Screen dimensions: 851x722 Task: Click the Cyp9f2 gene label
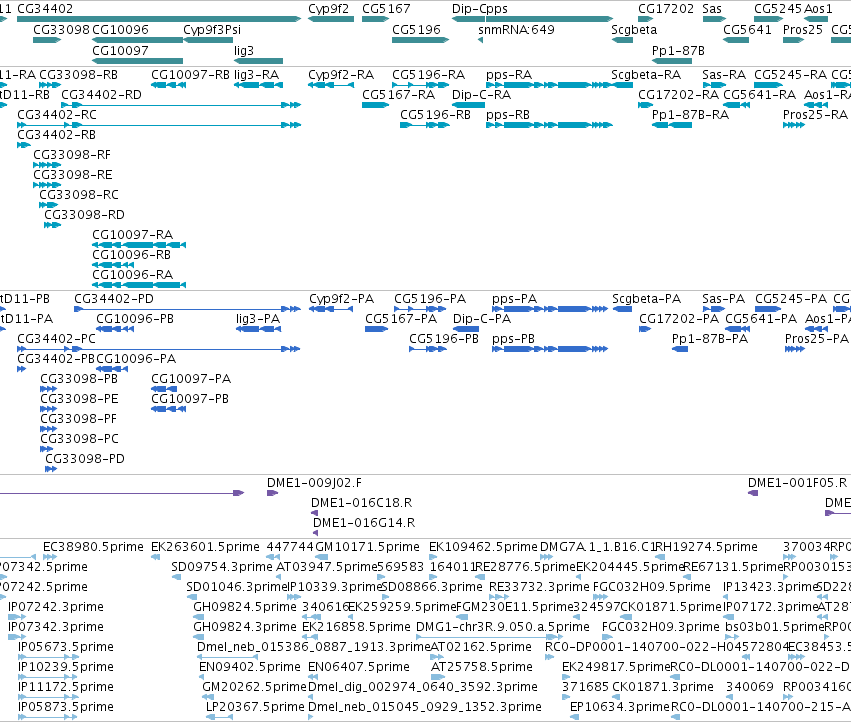coord(328,9)
